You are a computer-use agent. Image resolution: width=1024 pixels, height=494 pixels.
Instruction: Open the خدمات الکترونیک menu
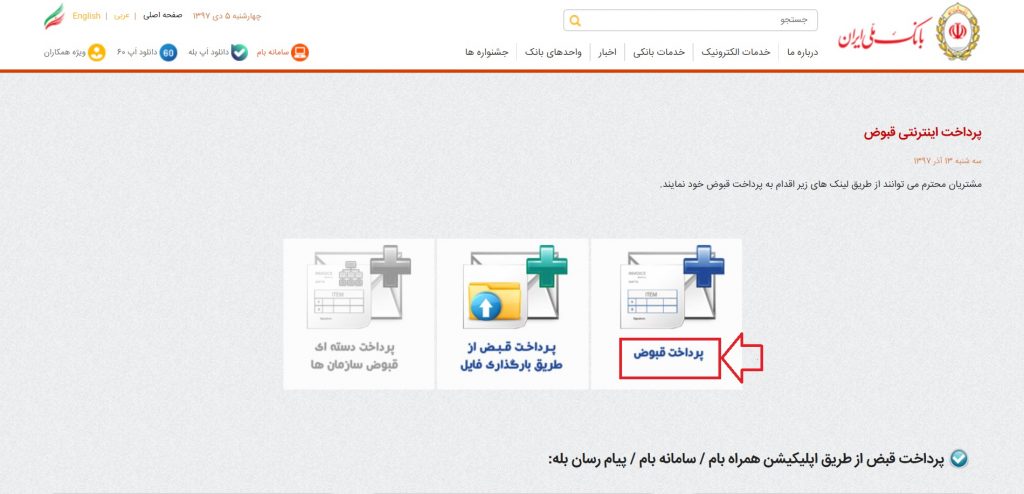pos(736,52)
